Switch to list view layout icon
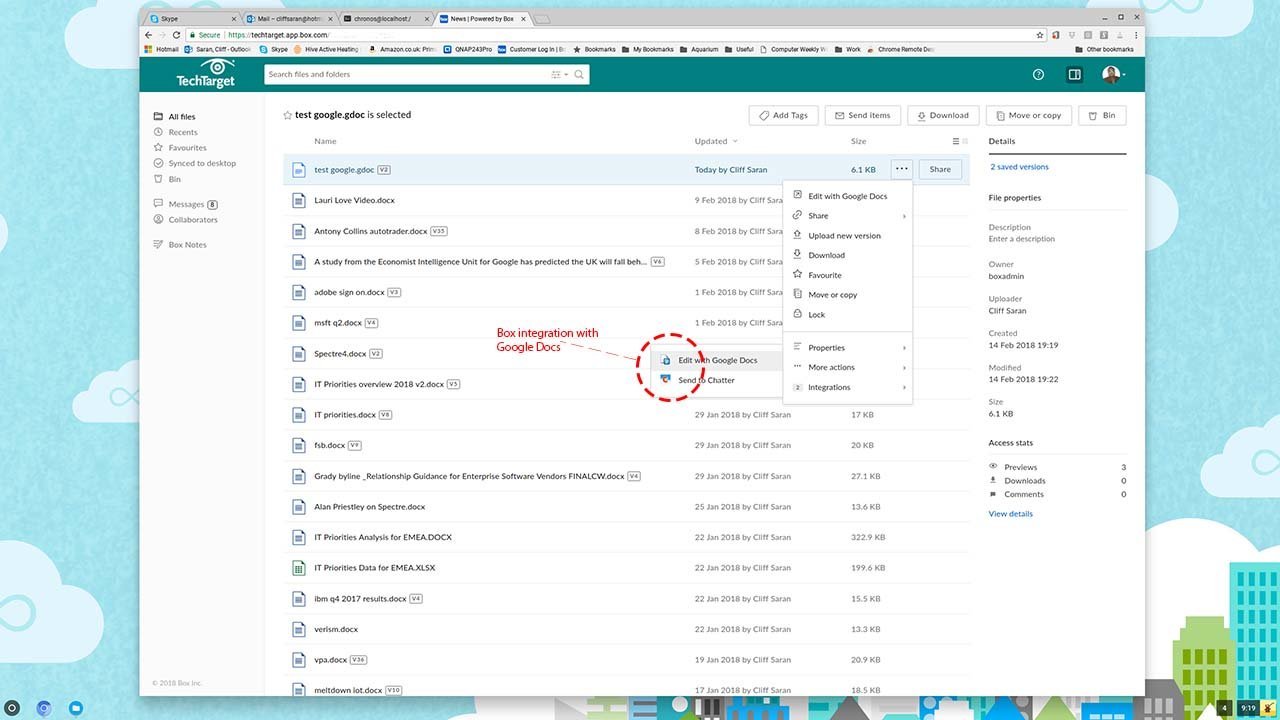This screenshot has height=720, width=1280. pyautogui.click(x=956, y=142)
